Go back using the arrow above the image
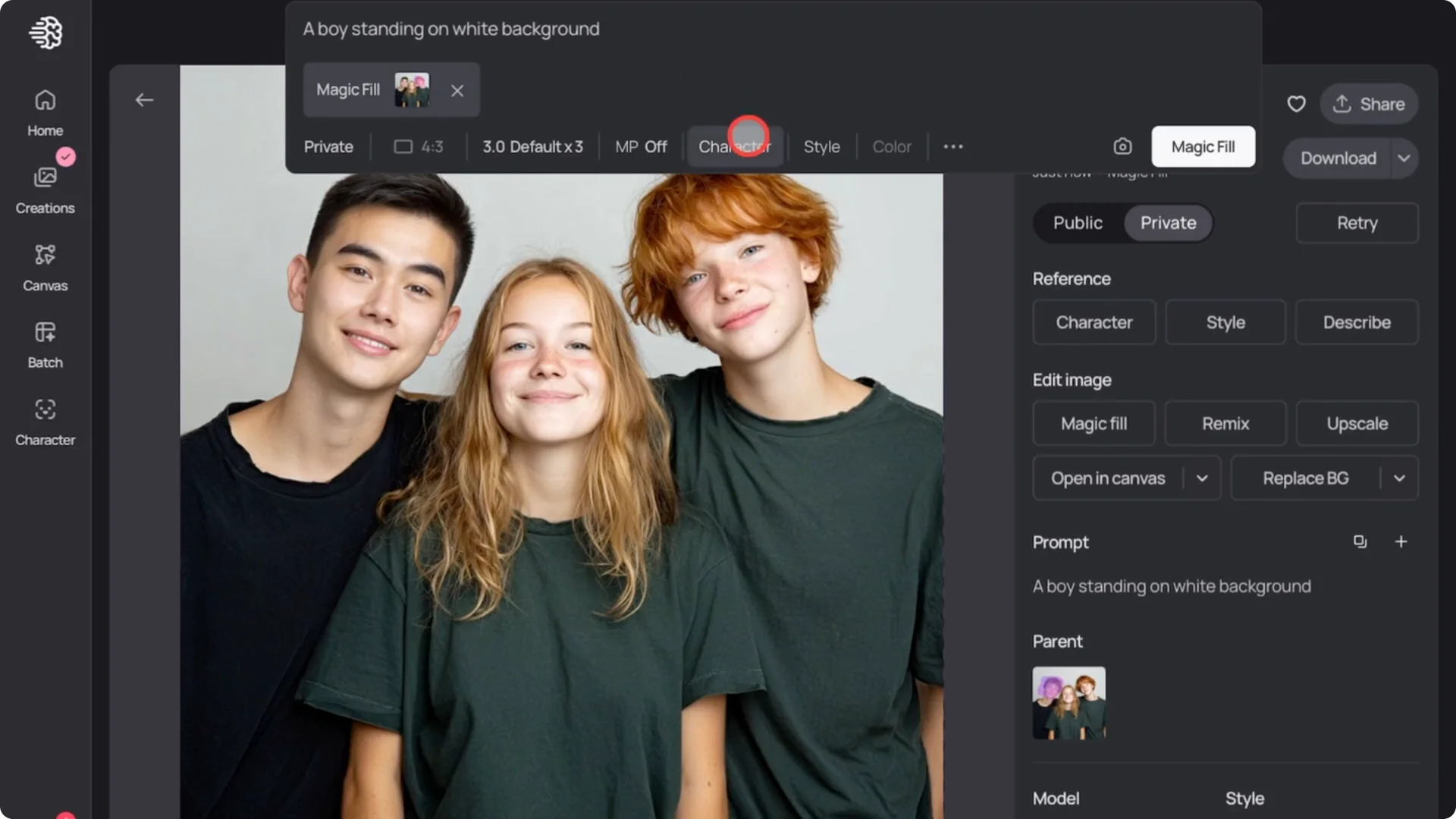The width and height of the screenshot is (1456, 819). [x=145, y=99]
